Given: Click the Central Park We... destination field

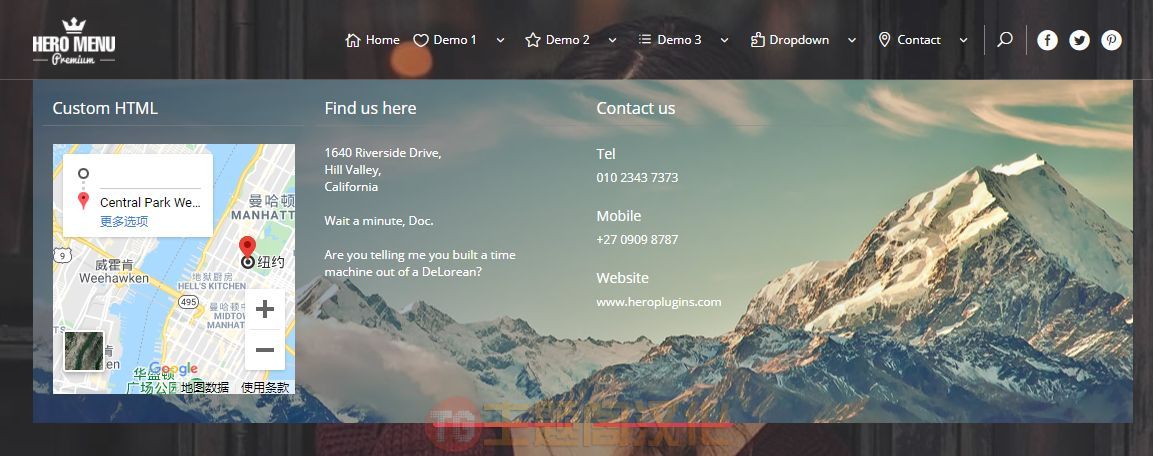Looking at the screenshot, I should [150, 202].
